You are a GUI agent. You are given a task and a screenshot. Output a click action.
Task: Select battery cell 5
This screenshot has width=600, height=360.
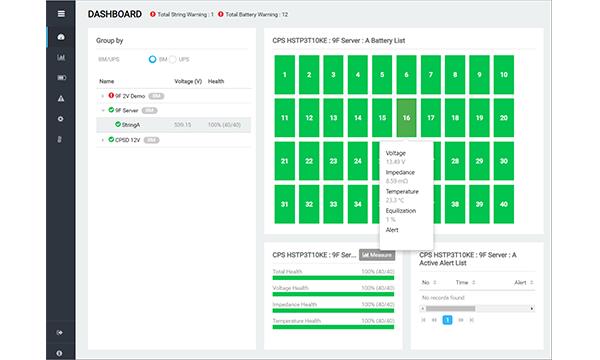tap(382, 75)
